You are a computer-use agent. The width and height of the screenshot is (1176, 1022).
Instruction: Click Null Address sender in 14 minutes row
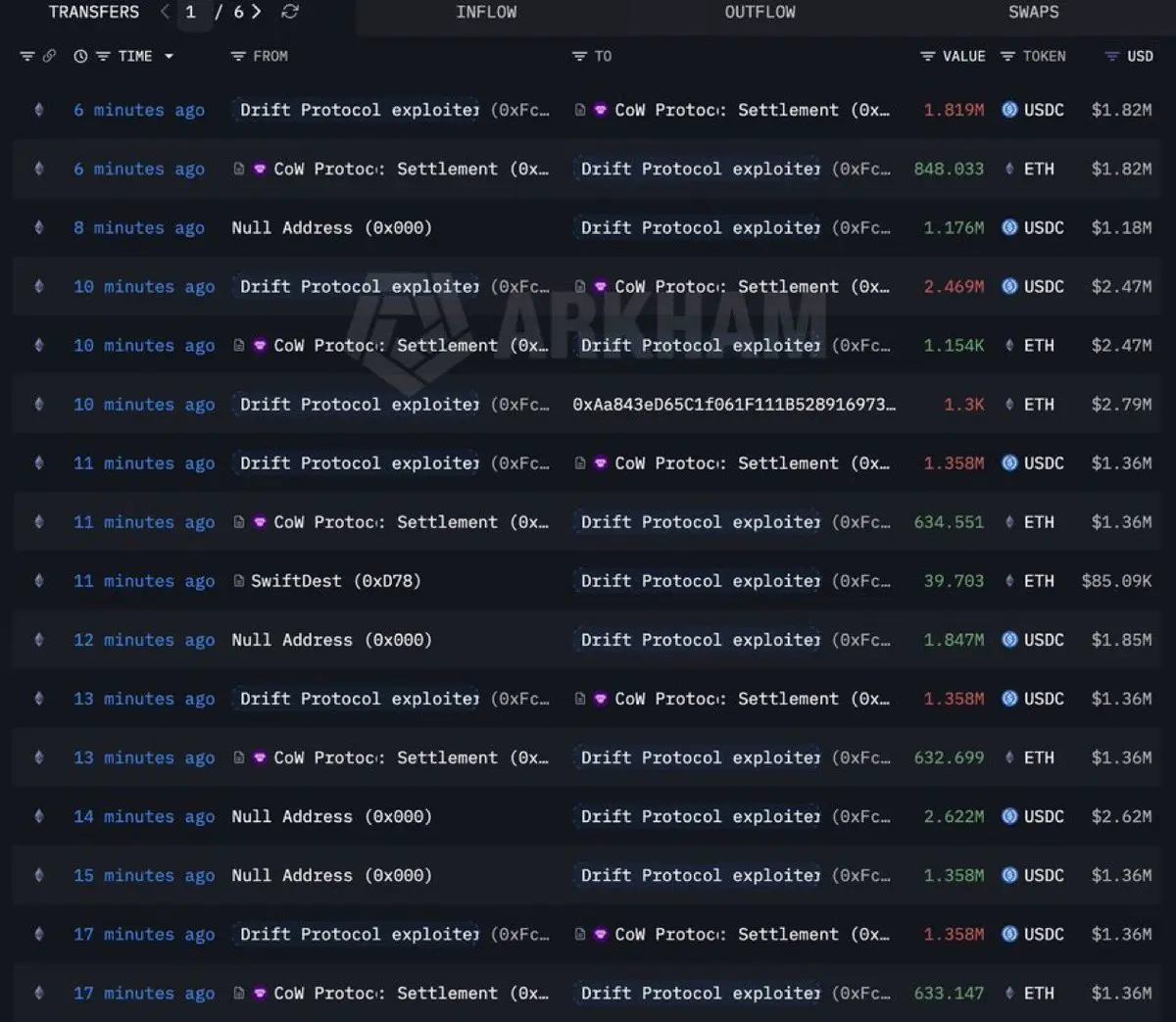point(331,816)
